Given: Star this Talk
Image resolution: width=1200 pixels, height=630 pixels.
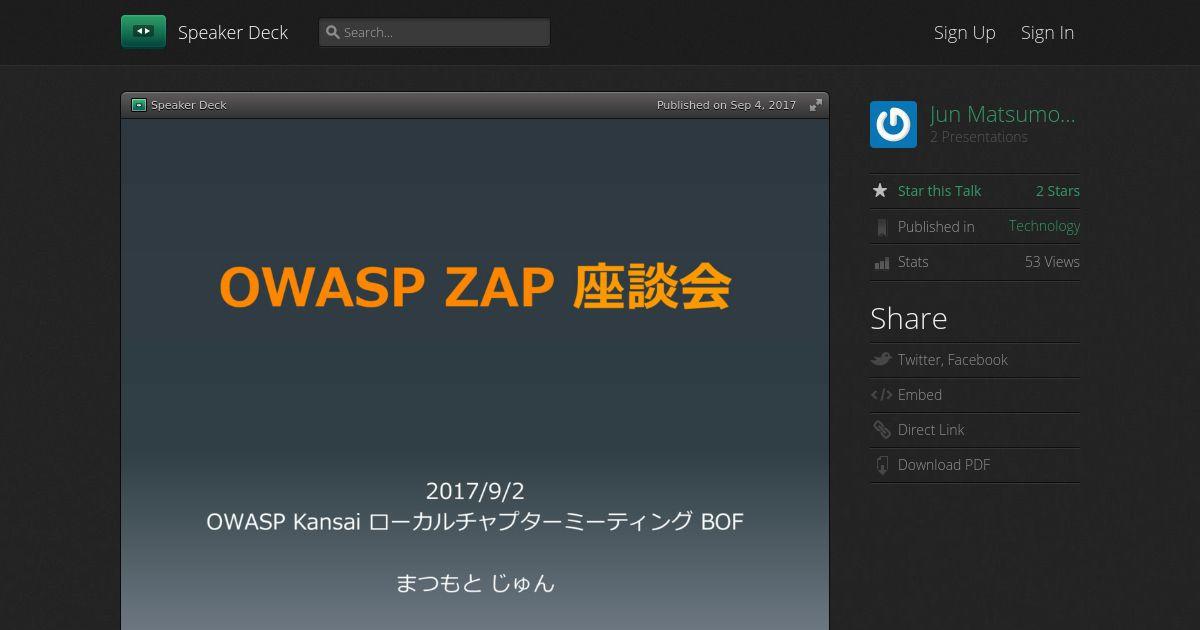Looking at the screenshot, I should [939, 191].
